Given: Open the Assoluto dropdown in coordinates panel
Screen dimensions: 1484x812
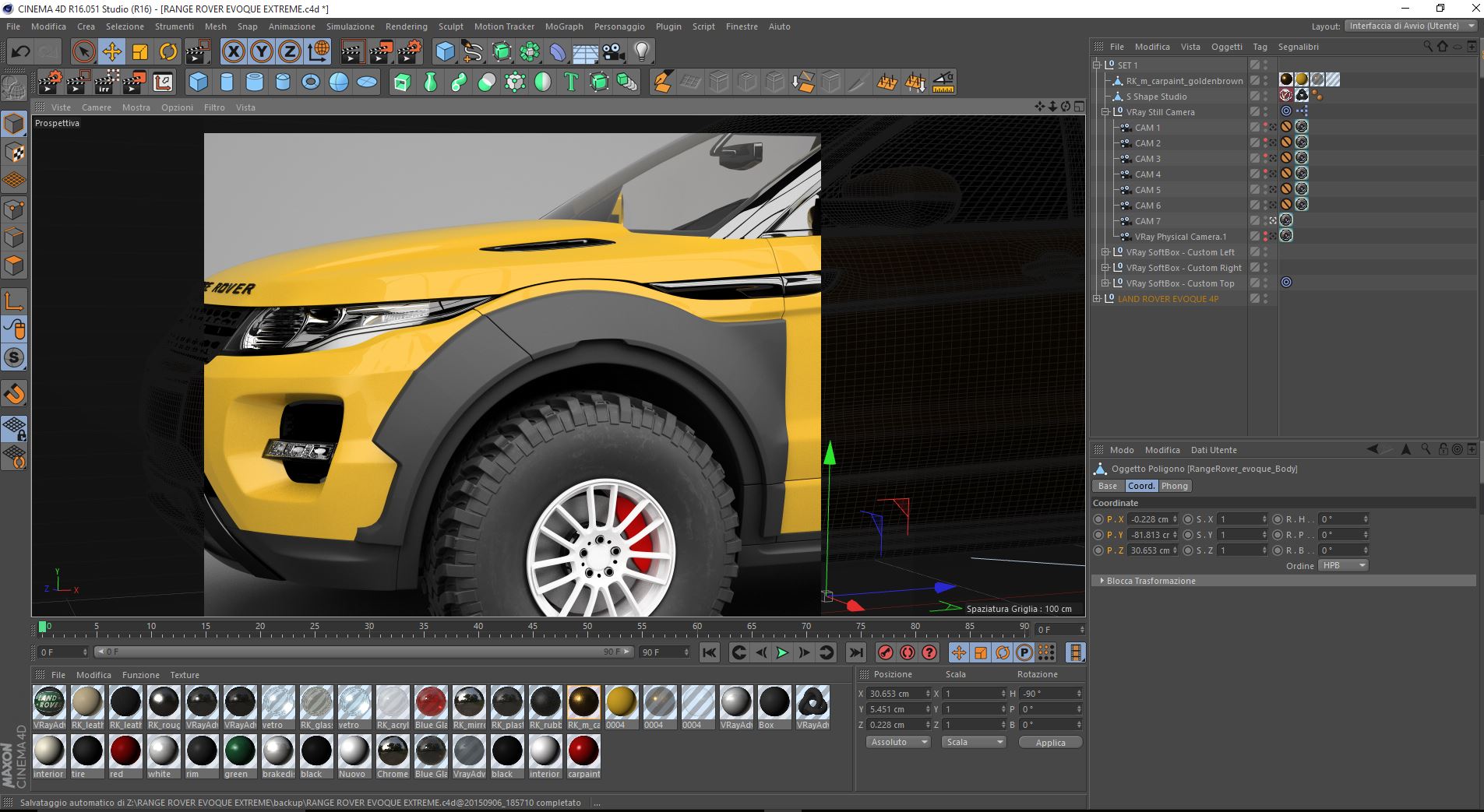Looking at the screenshot, I should point(897,742).
